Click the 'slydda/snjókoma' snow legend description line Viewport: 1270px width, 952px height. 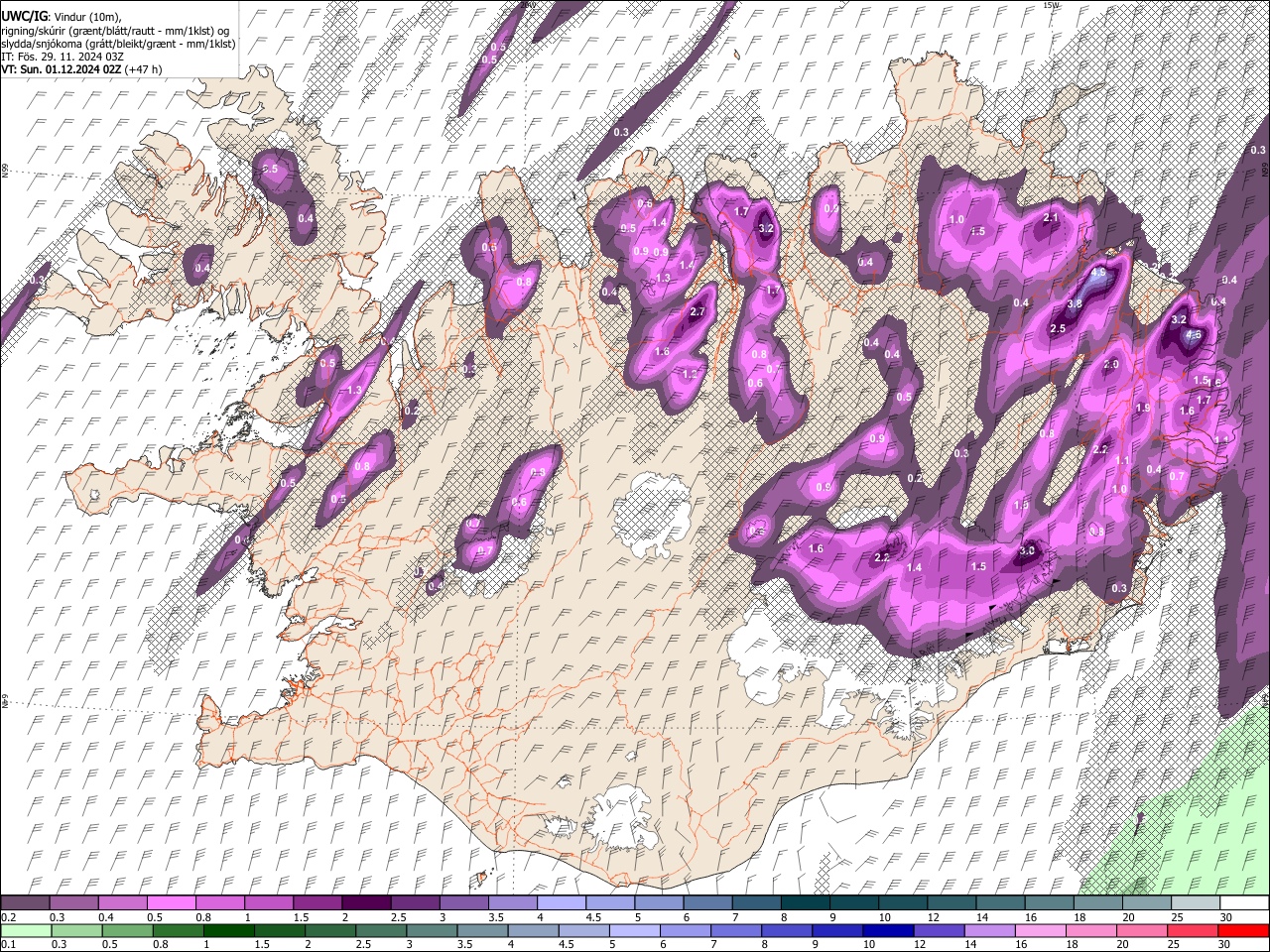click(118, 44)
